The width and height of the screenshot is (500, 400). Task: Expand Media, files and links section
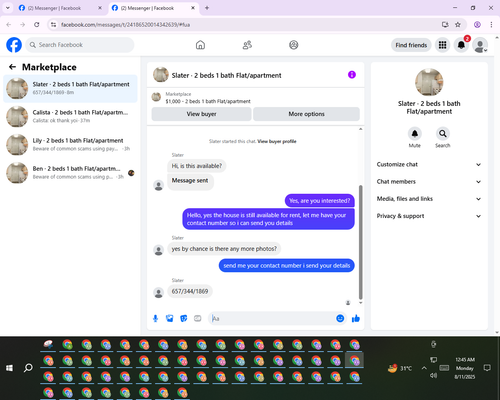(429, 199)
